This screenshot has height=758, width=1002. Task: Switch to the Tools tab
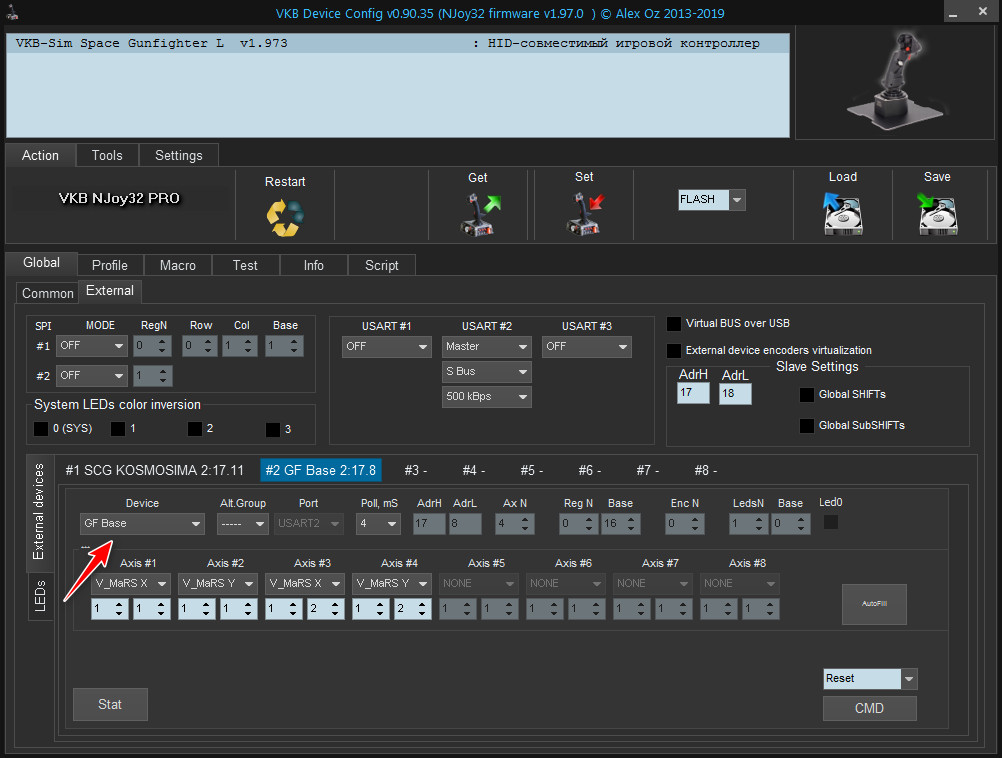click(107, 155)
